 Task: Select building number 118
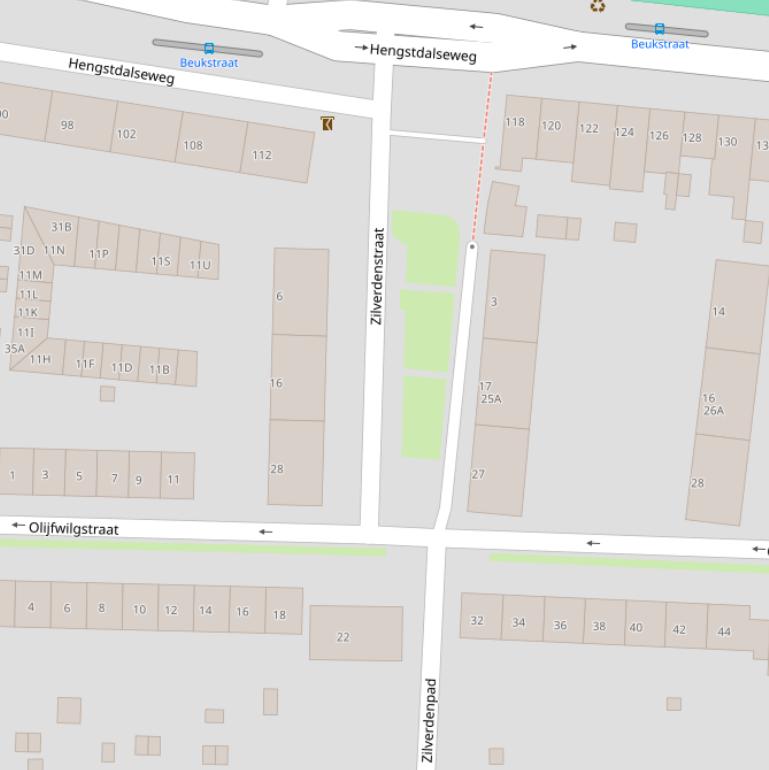coord(514,123)
